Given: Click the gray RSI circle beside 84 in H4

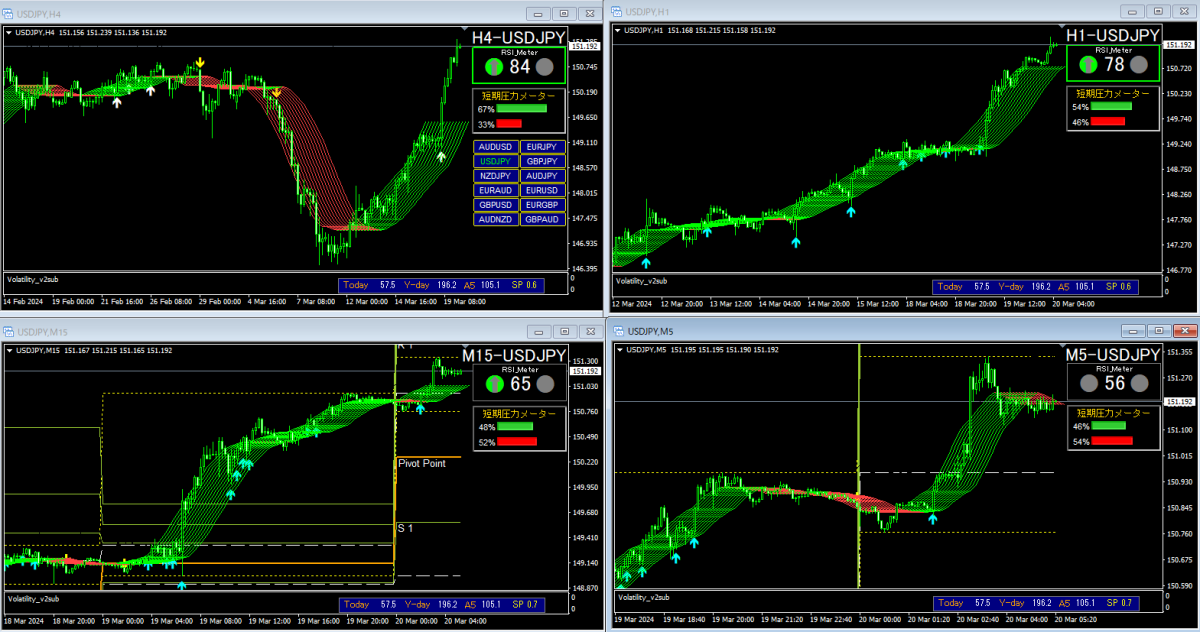Looking at the screenshot, I should click(545, 67).
